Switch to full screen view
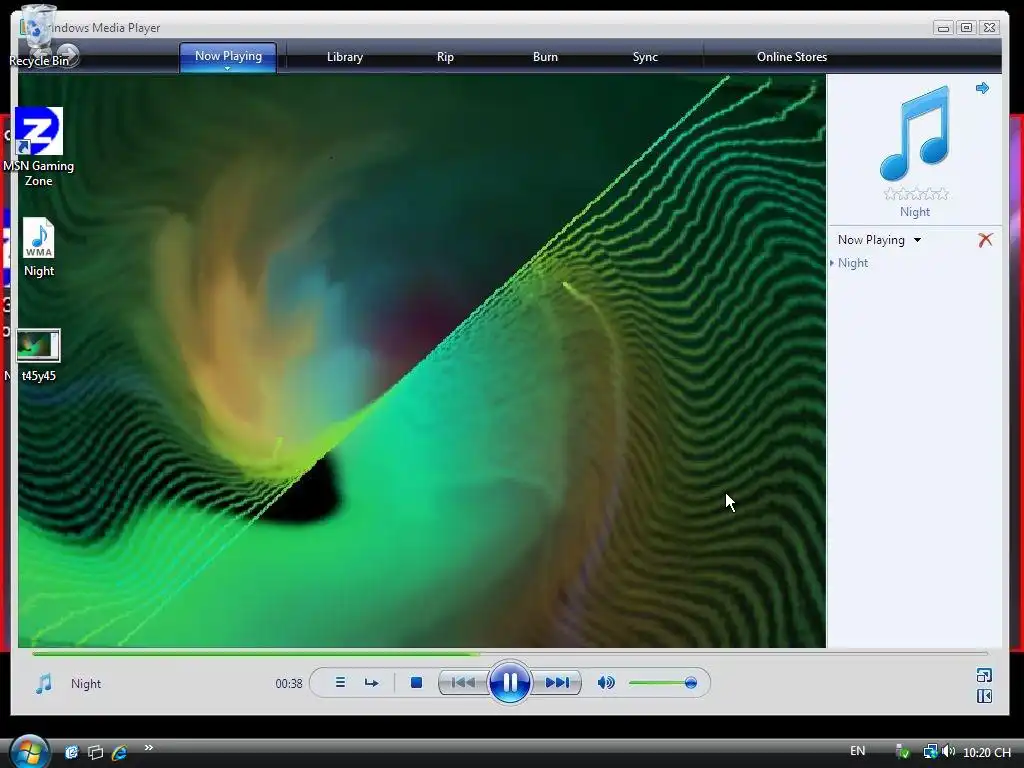This screenshot has height=768, width=1024. point(984,675)
